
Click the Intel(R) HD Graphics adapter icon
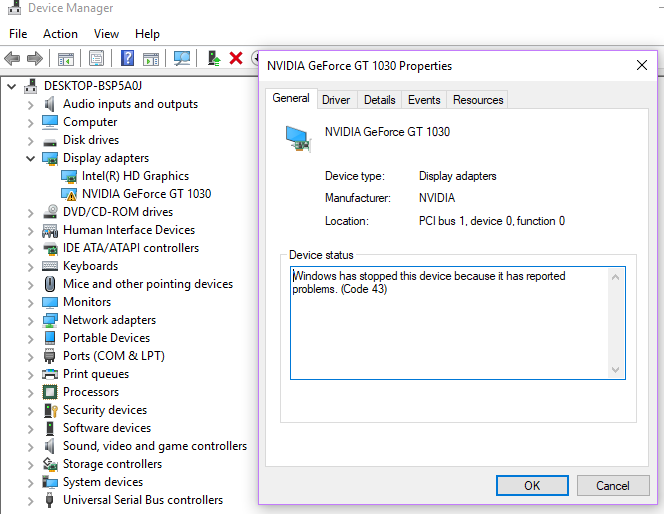tap(69, 176)
